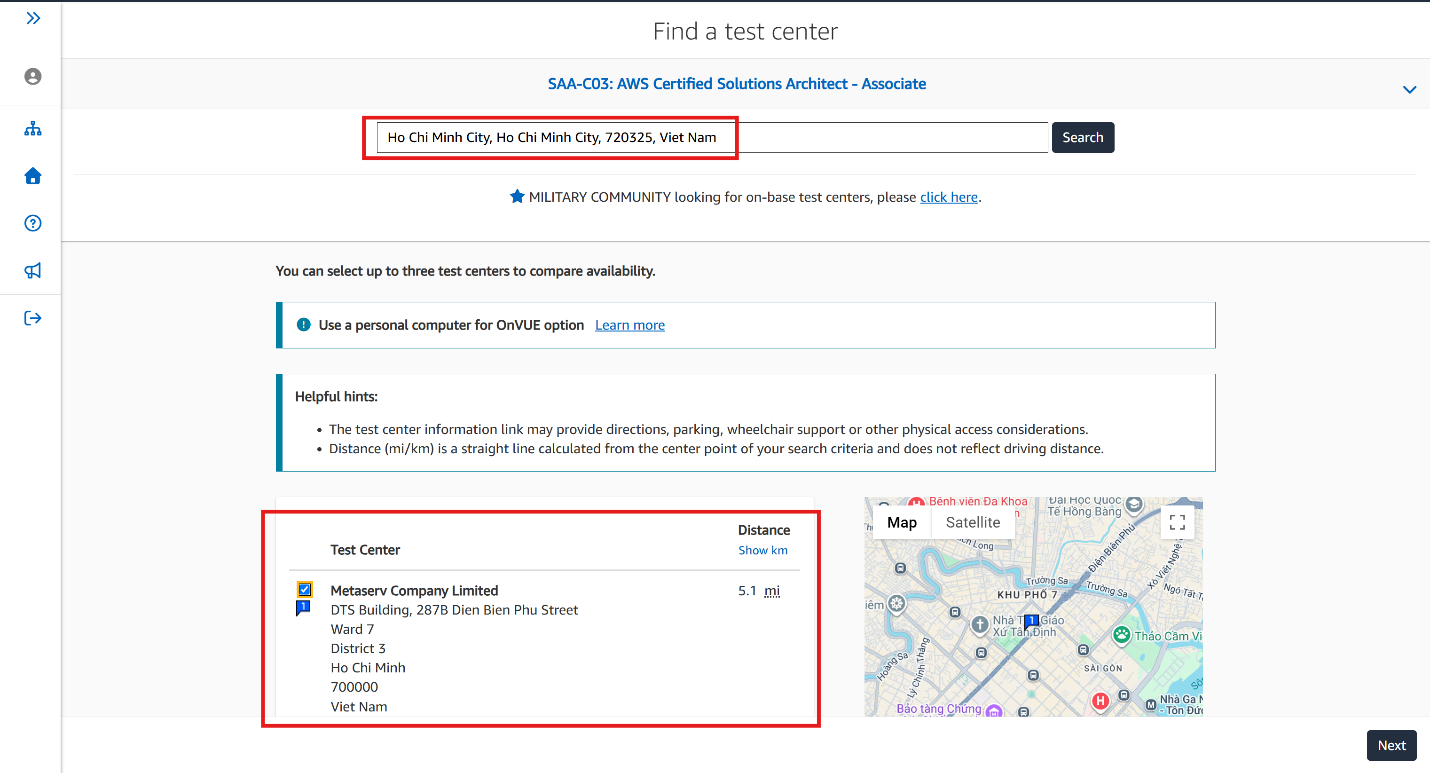The height and width of the screenshot is (773, 1430).
Task: Click the church icon beside Nhà Thờ Giáo Xứ Tân Định
Action: [980, 625]
